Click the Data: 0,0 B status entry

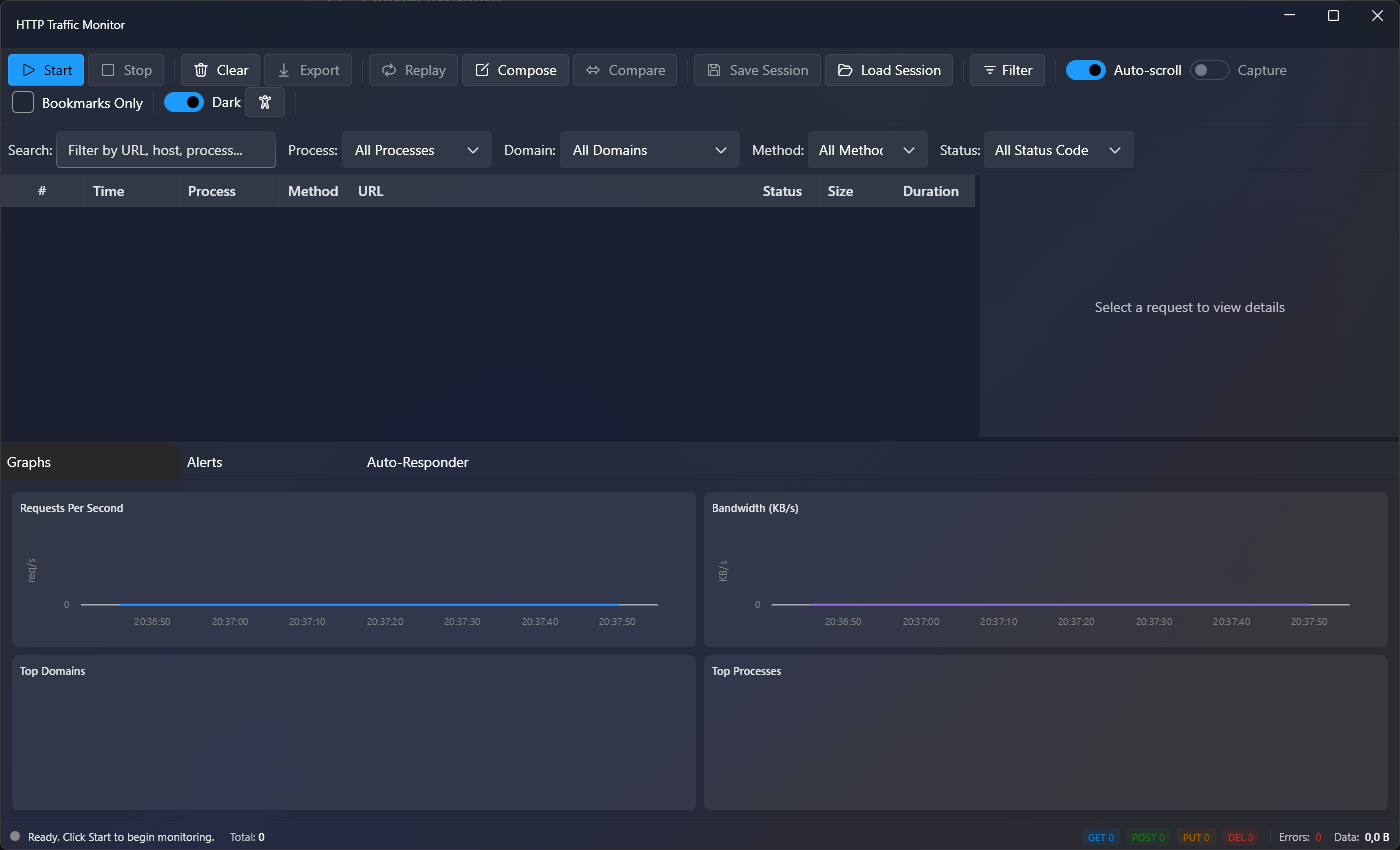(x=1362, y=837)
